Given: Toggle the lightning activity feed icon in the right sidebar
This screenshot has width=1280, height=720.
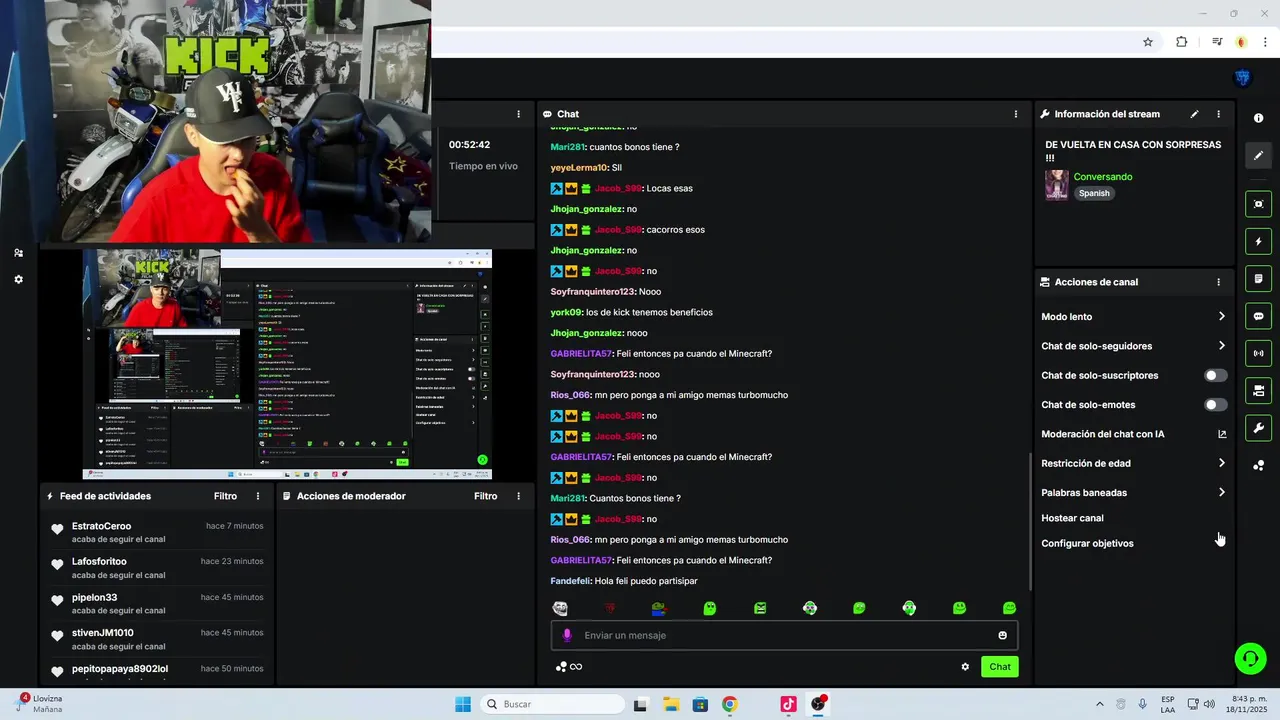Looking at the screenshot, I should tap(1258, 242).
